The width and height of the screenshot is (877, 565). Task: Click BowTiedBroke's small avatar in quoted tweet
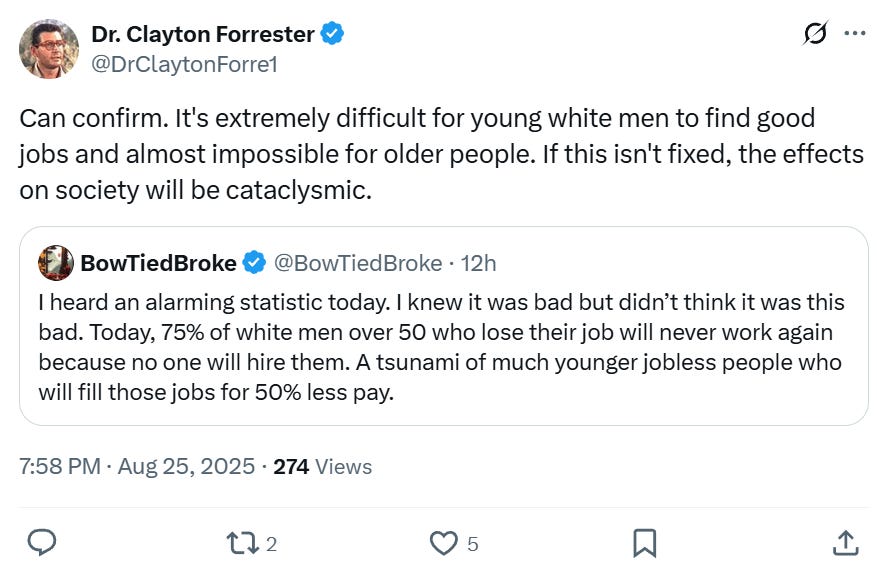(x=56, y=263)
